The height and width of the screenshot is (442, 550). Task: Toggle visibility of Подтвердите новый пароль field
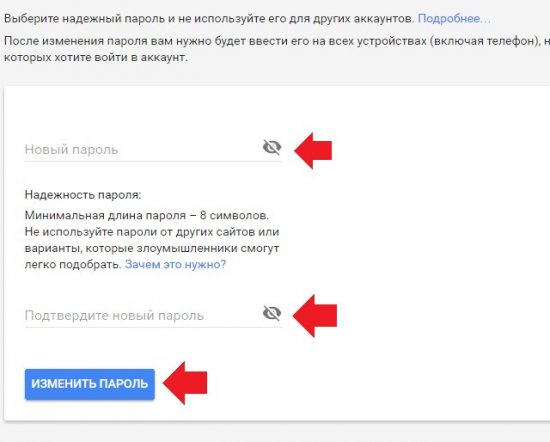click(x=272, y=313)
